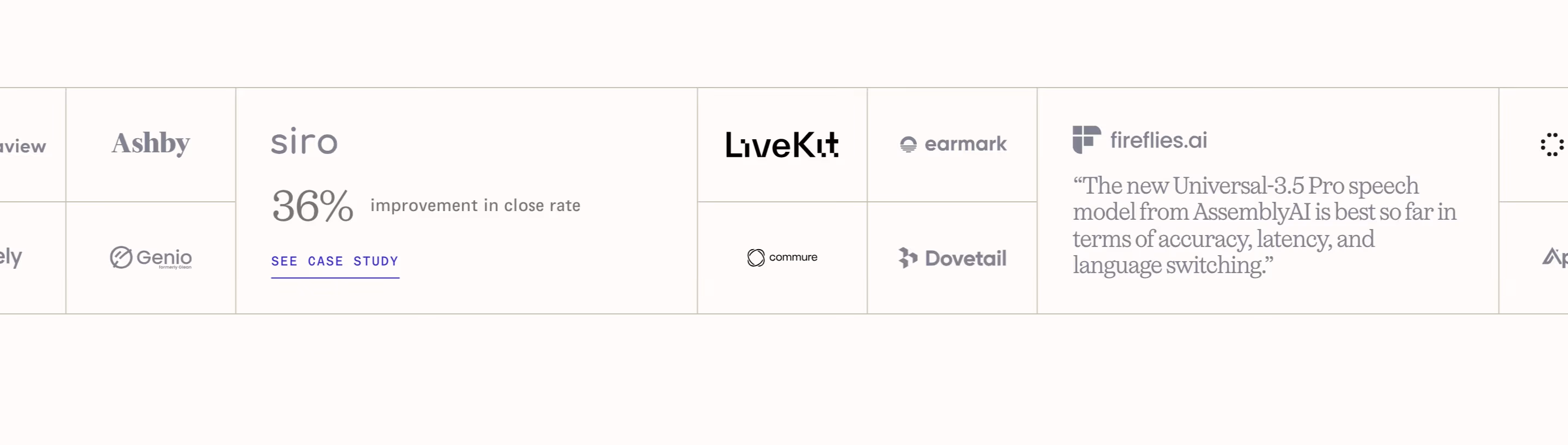
Task: Select the LiveKit logo
Action: pos(782,145)
